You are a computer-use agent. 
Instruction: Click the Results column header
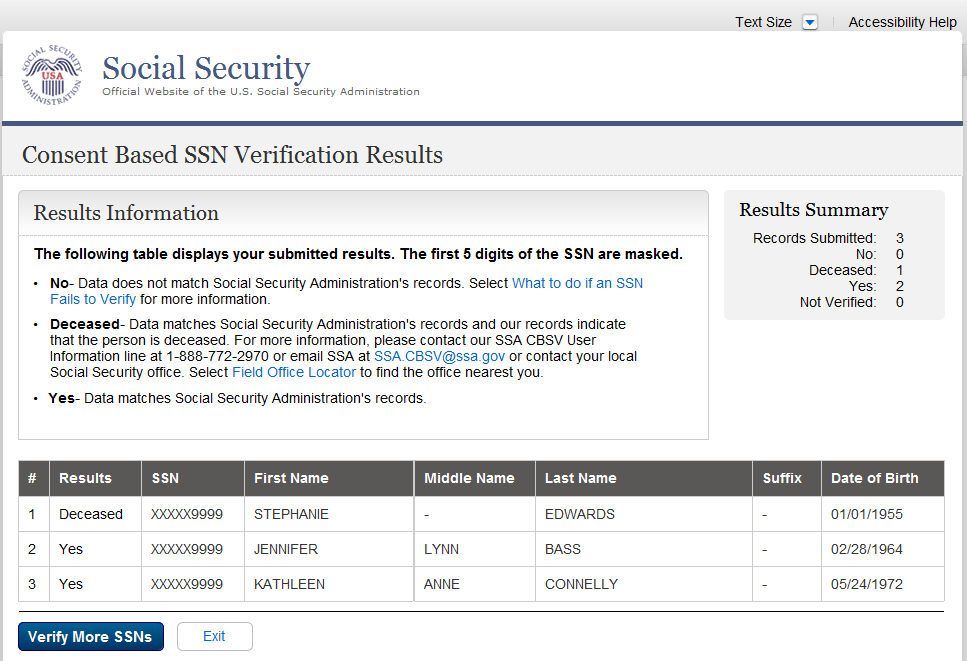coord(85,478)
